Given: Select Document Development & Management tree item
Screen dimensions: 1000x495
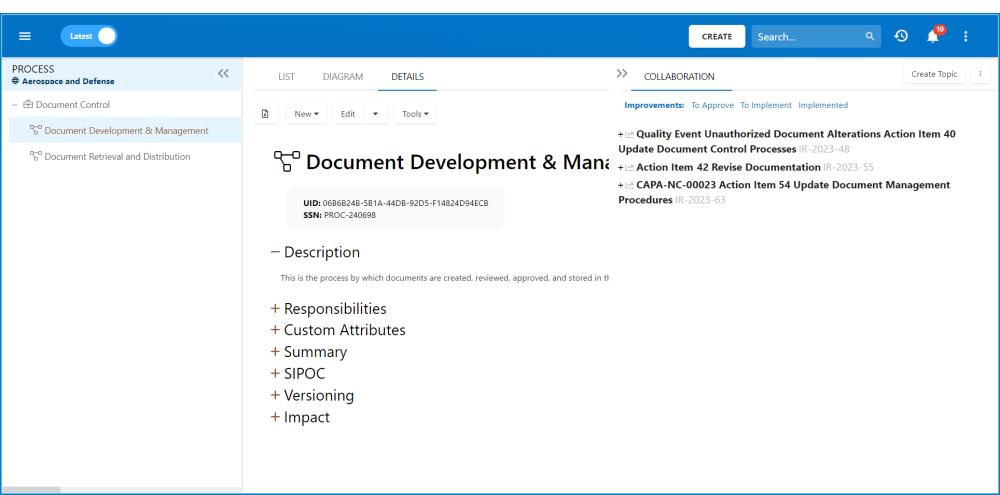Looking at the screenshot, I should (126, 130).
